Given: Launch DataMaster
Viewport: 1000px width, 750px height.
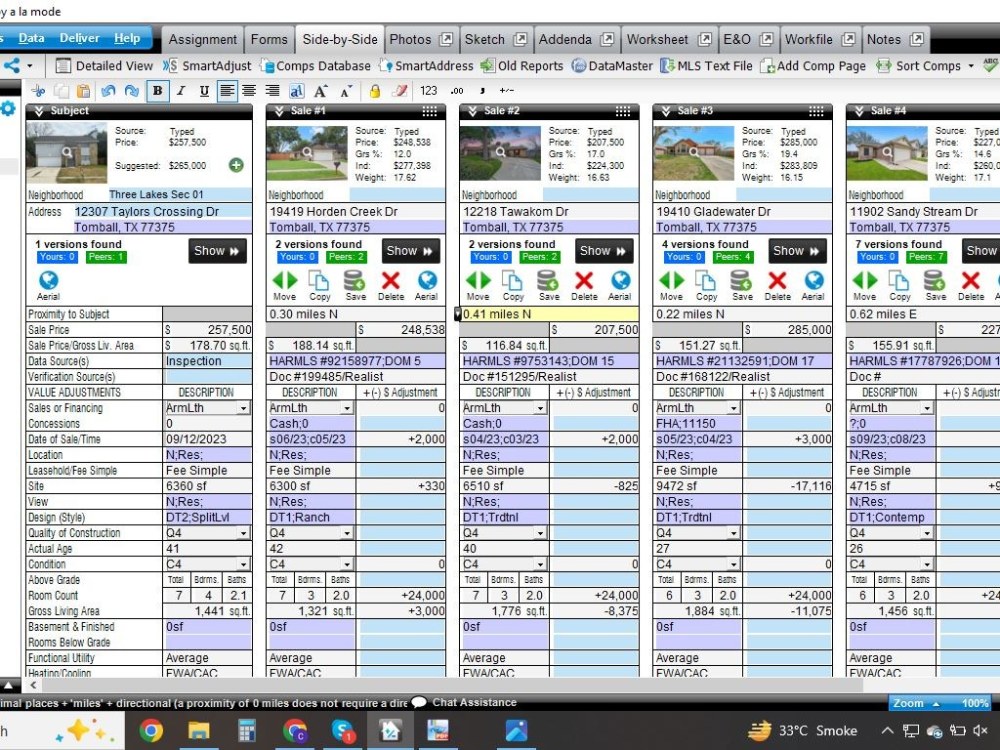Looking at the screenshot, I should [612, 66].
